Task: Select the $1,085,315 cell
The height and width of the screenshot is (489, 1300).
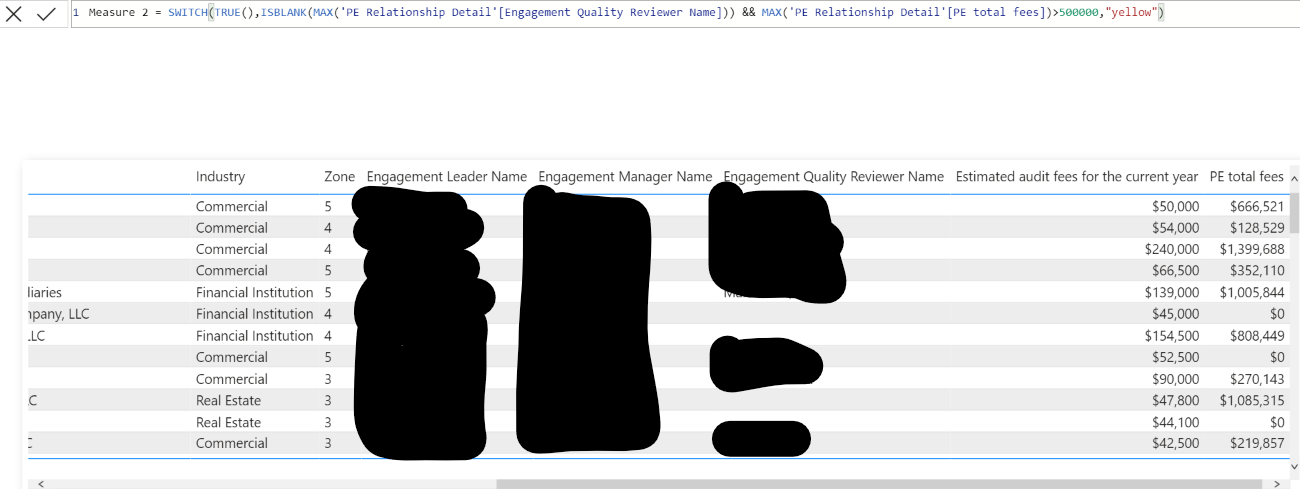Action: tap(1252, 401)
